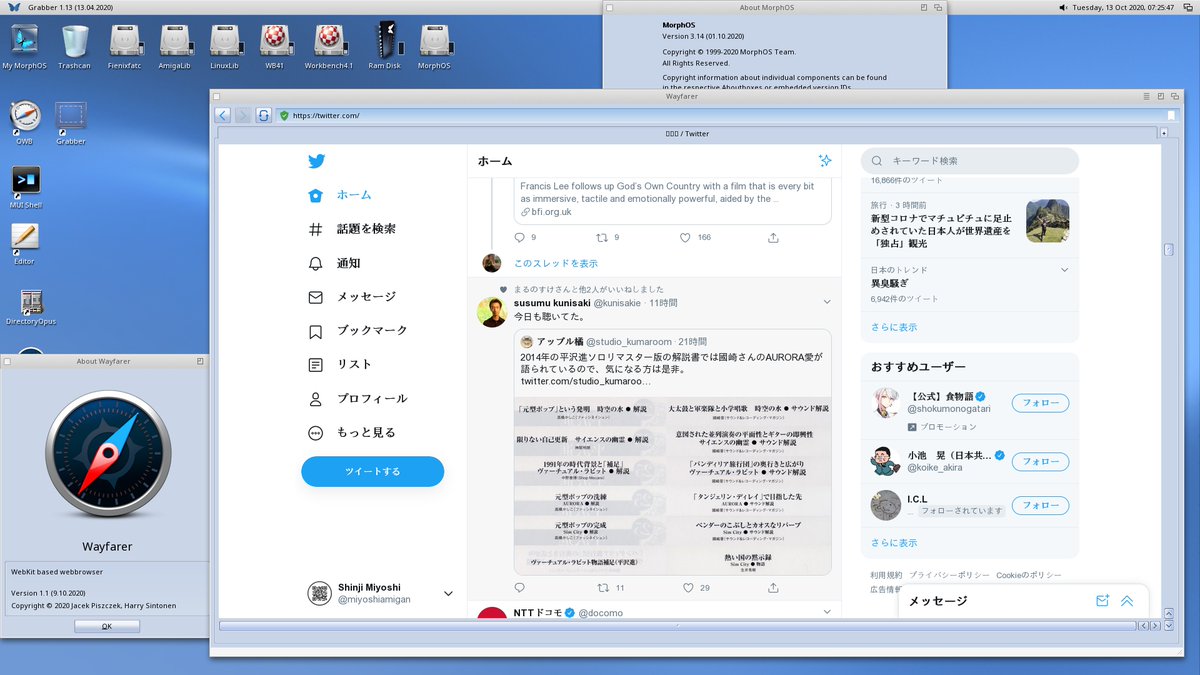1200x675 pixels.
Task: Follow 【公式】食物語 account
Action: tap(1040, 404)
